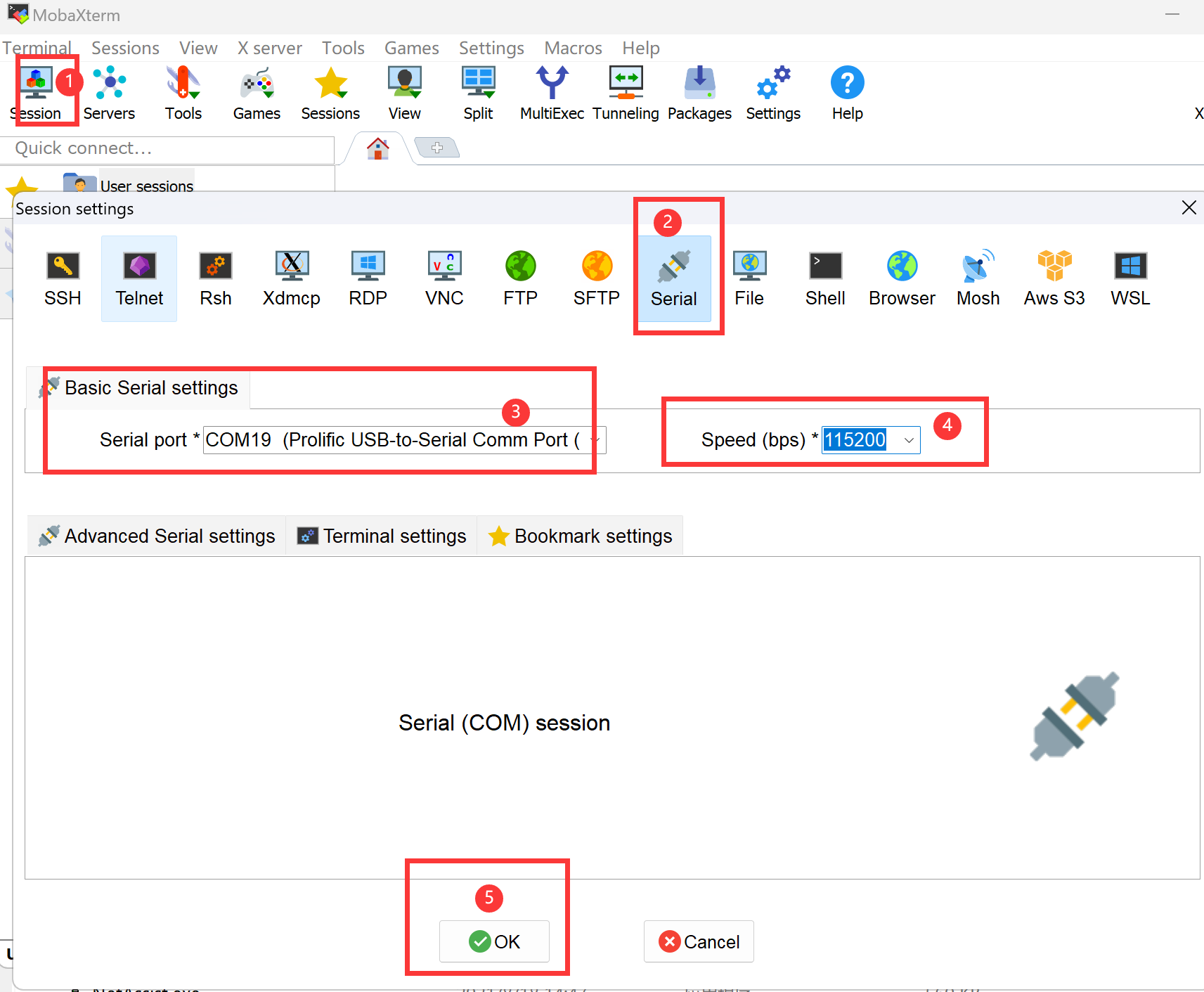The image size is (1204, 992).
Task: Open the View menu bar item
Action: pos(198,48)
